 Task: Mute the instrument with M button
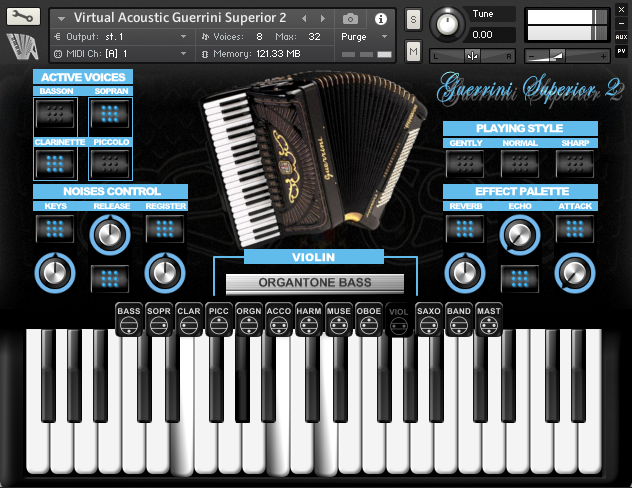click(413, 51)
